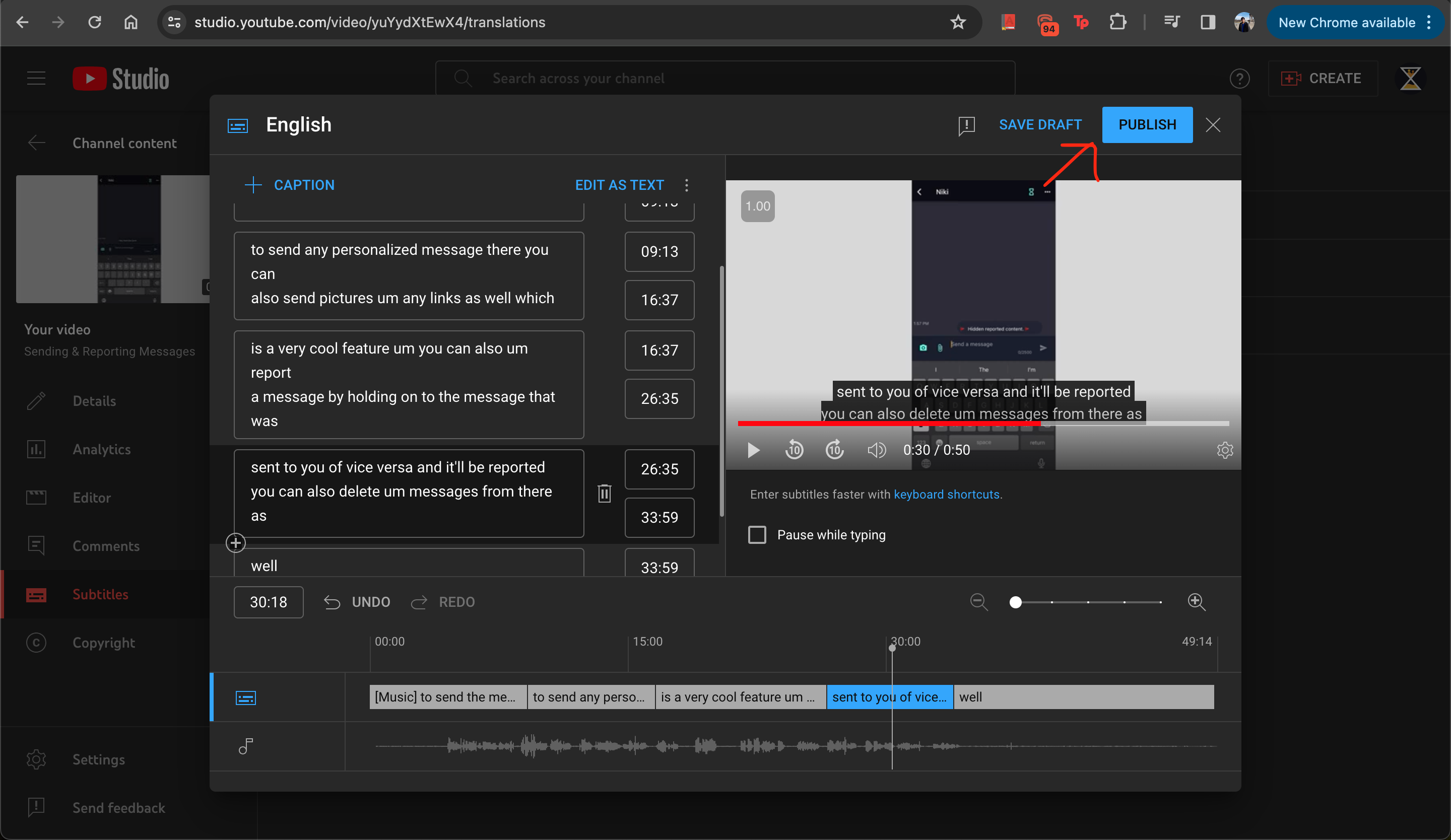Open the caption options kebab menu
This screenshot has height=840, width=1451.
687,185
